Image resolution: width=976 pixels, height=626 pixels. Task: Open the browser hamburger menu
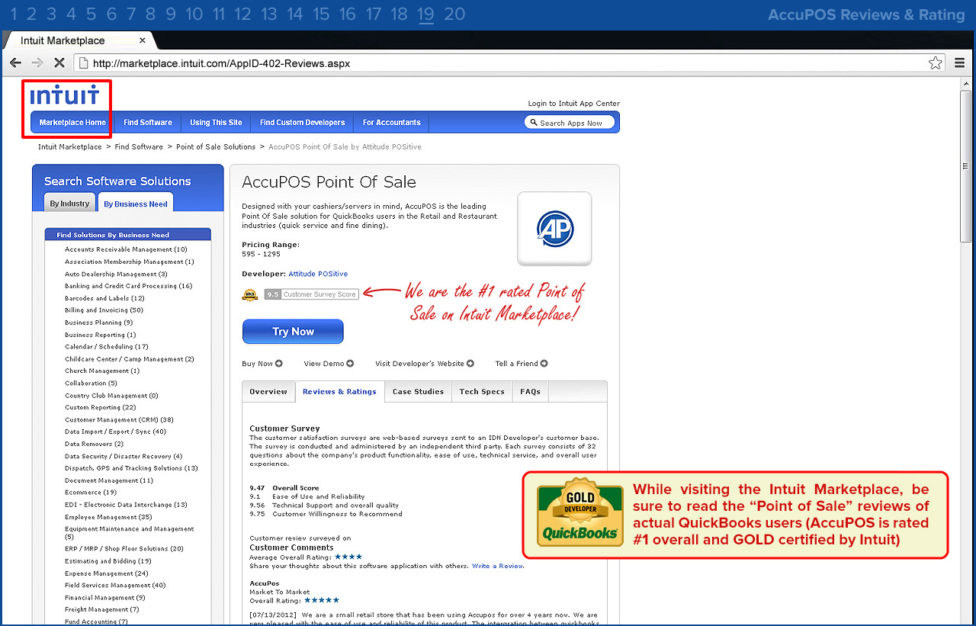960,63
